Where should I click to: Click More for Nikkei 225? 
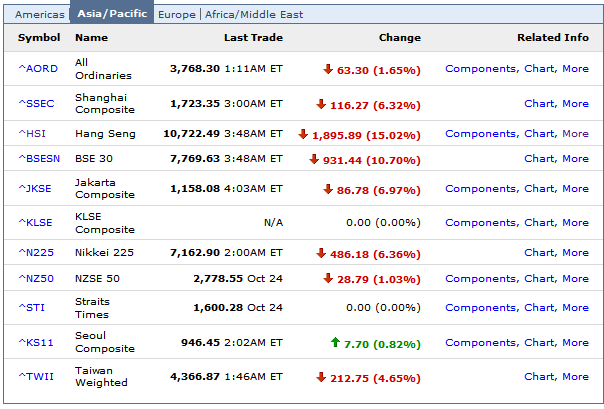tap(575, 253)
